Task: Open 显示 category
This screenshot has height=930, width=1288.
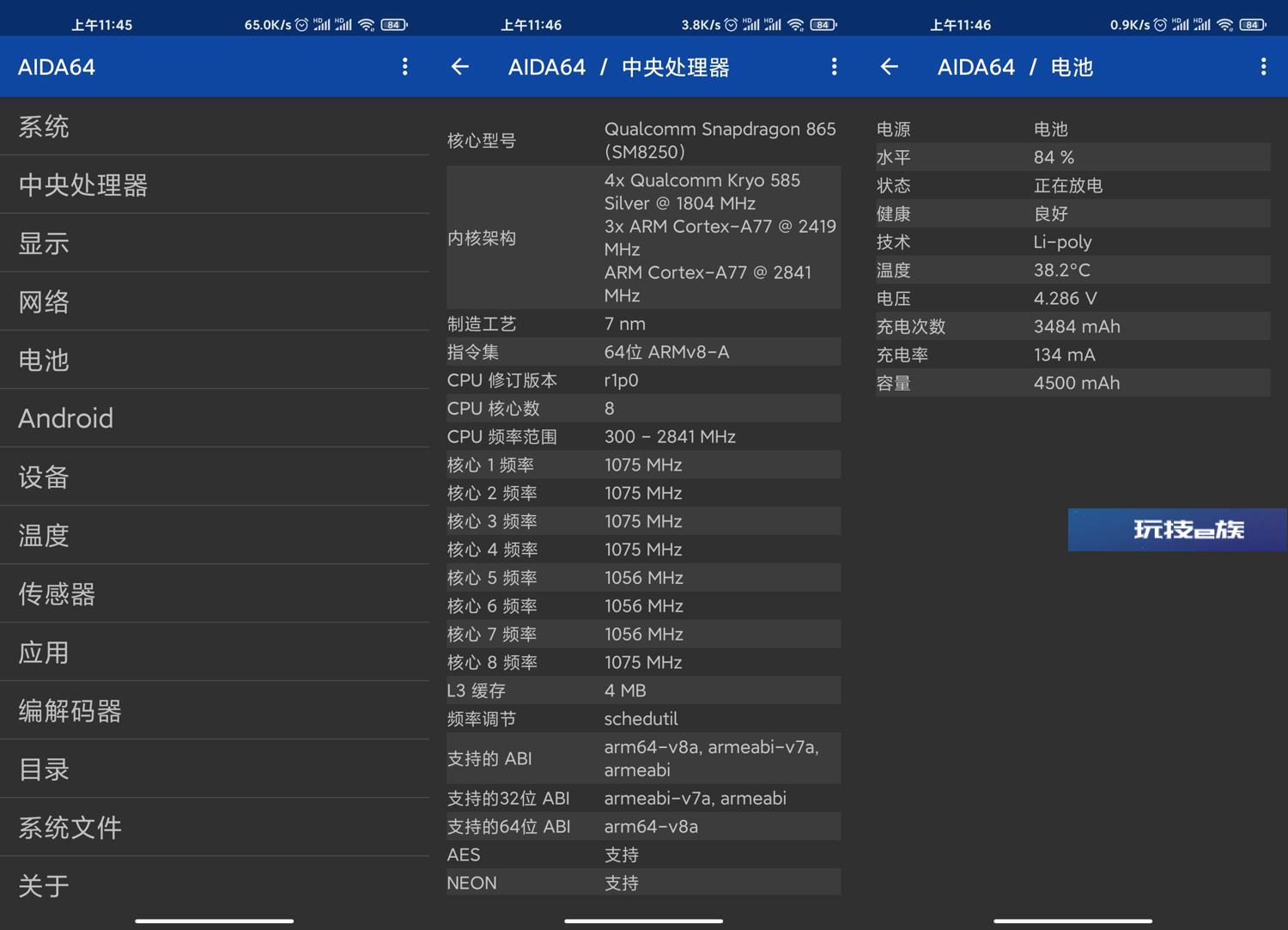Action: (x=215, y=244)
